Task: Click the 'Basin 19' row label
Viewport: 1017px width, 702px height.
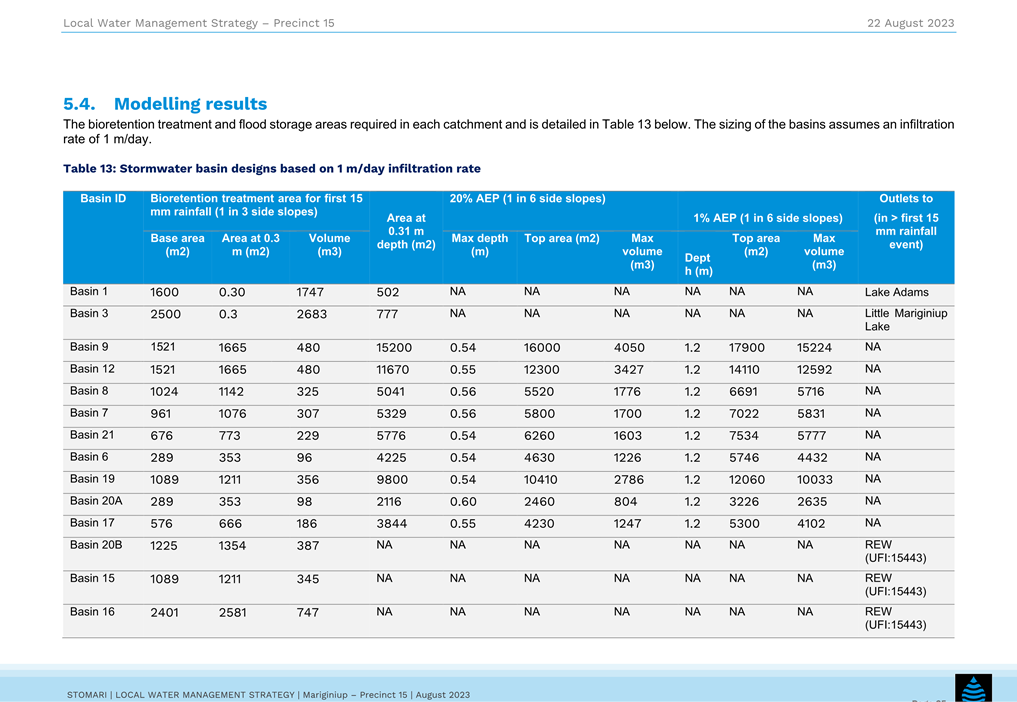Action: coord(92,479)
